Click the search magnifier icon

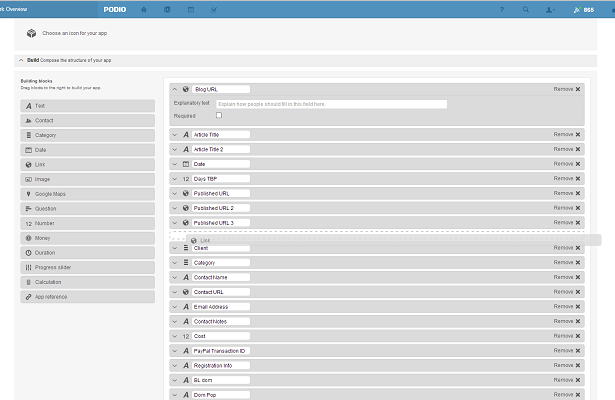click(x=525, y=9)
